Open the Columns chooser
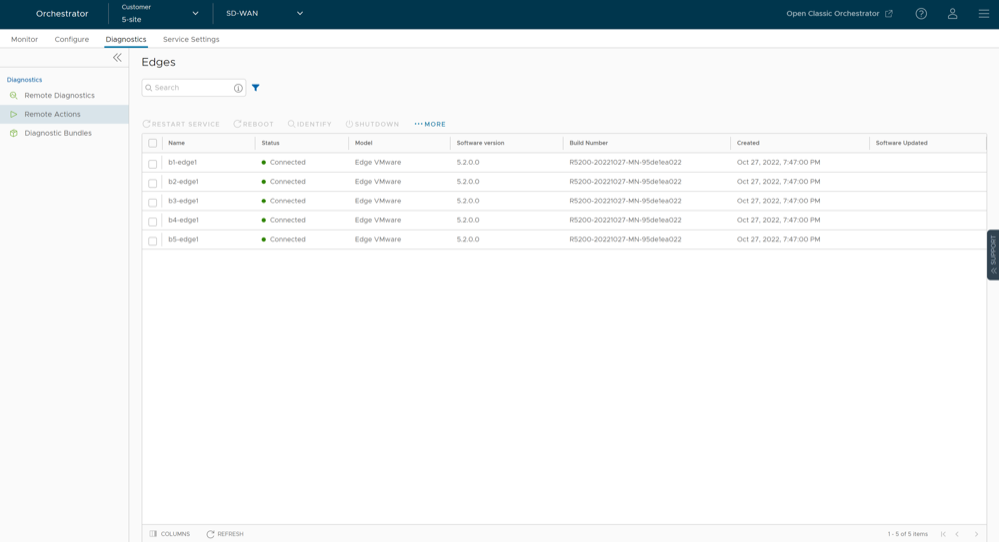Image resolution: width=999 pixels, height=542 pixels. [x=170, y=534]
